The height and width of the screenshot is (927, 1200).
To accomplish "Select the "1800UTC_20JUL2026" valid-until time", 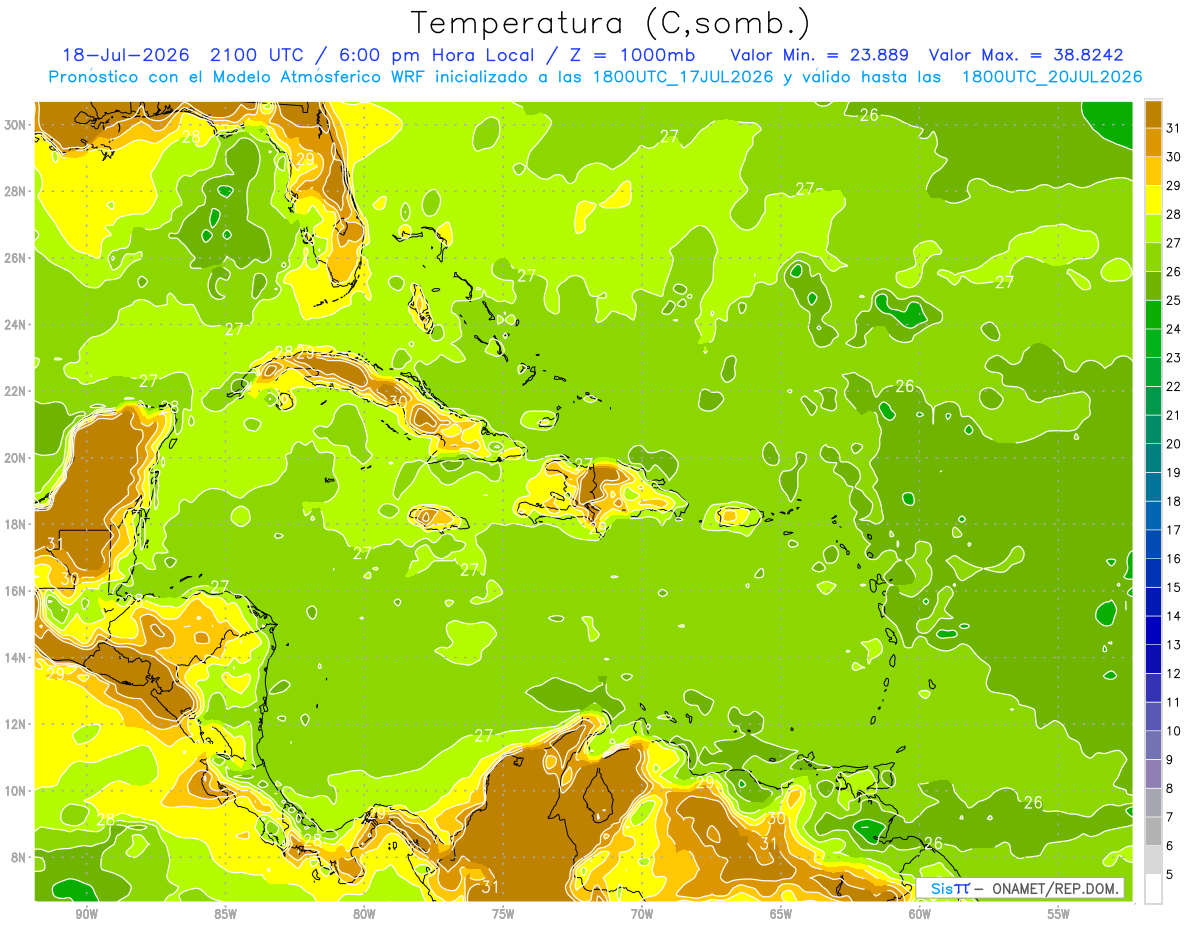I will click(x=1052, y=77).
